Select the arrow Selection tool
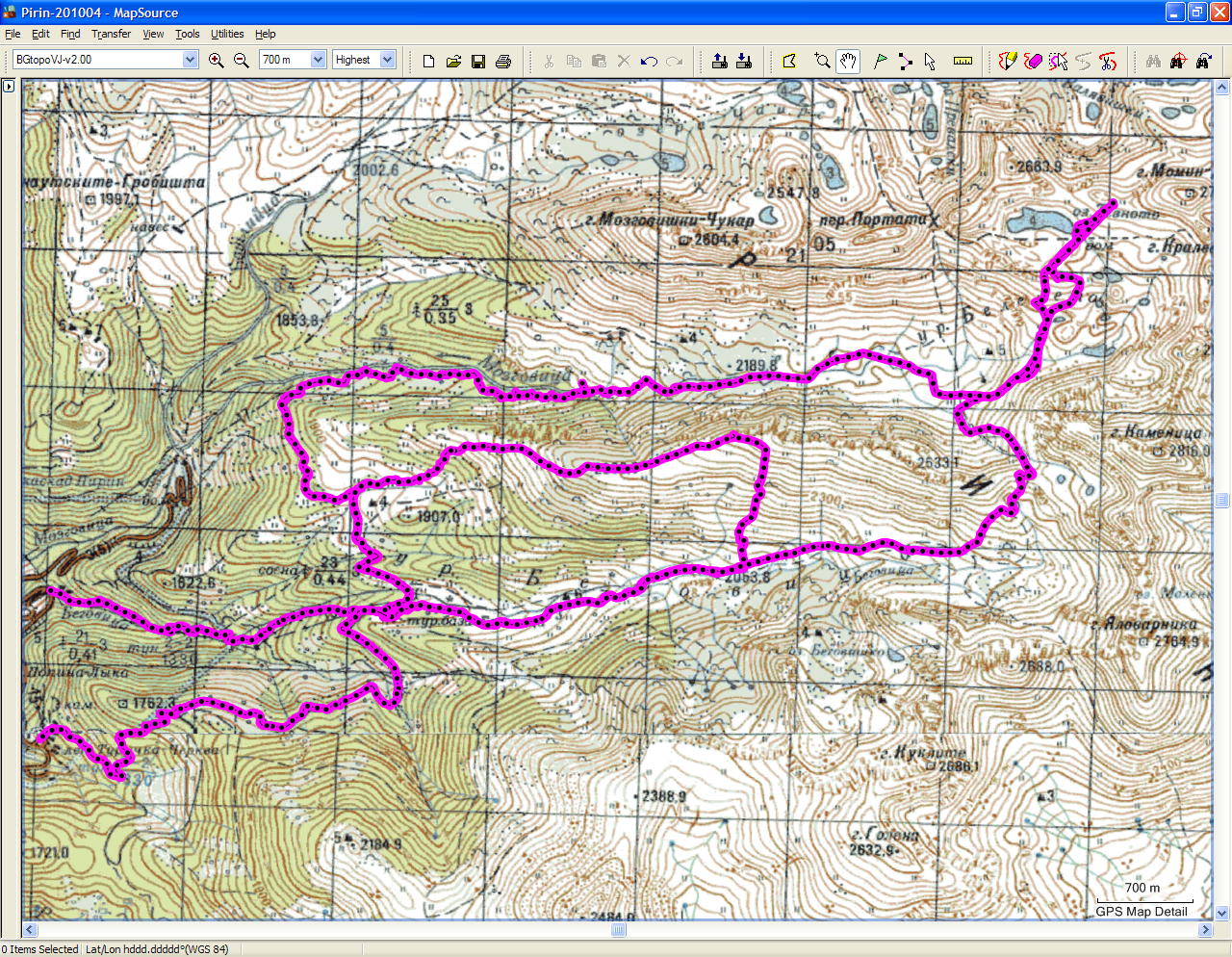 point(930,61)
